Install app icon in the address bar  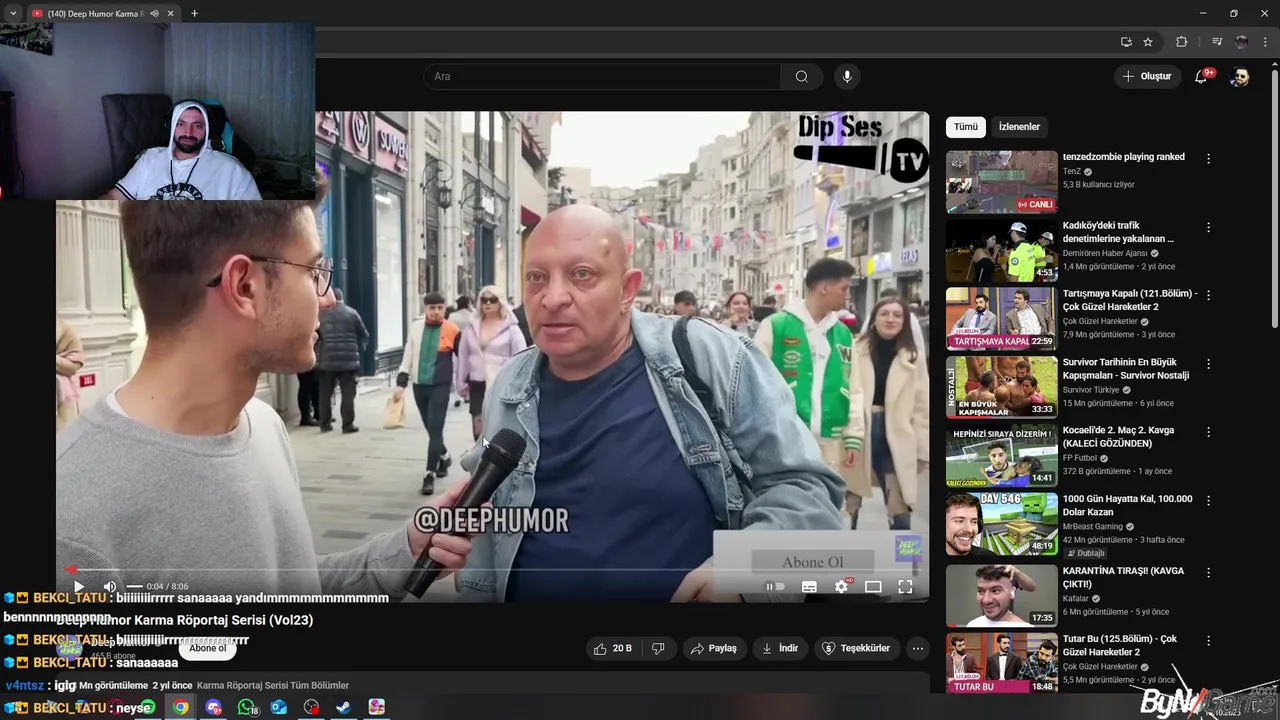coord(1126,42)
